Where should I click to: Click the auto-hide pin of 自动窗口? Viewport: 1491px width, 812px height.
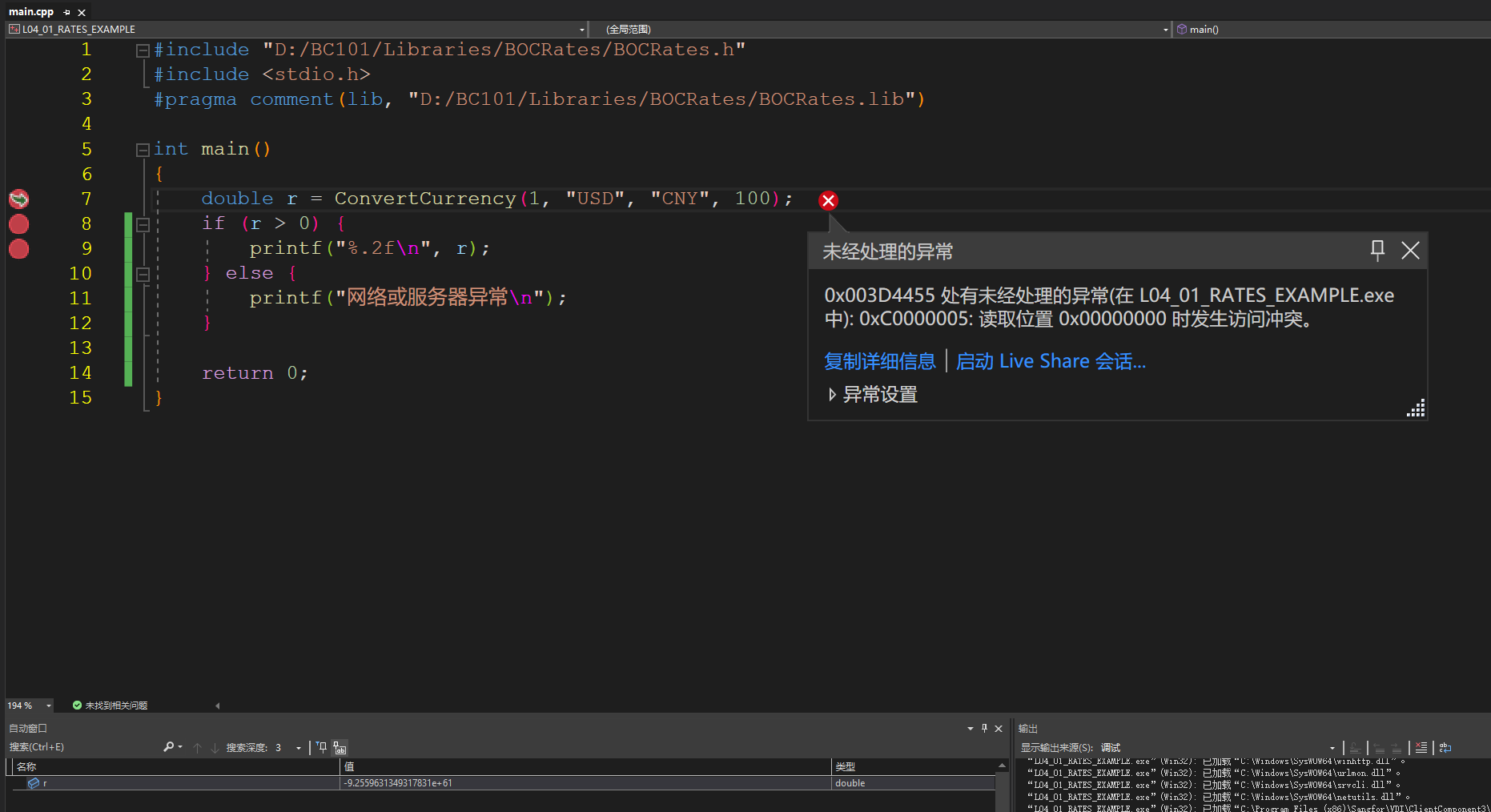tap(985, 729)
